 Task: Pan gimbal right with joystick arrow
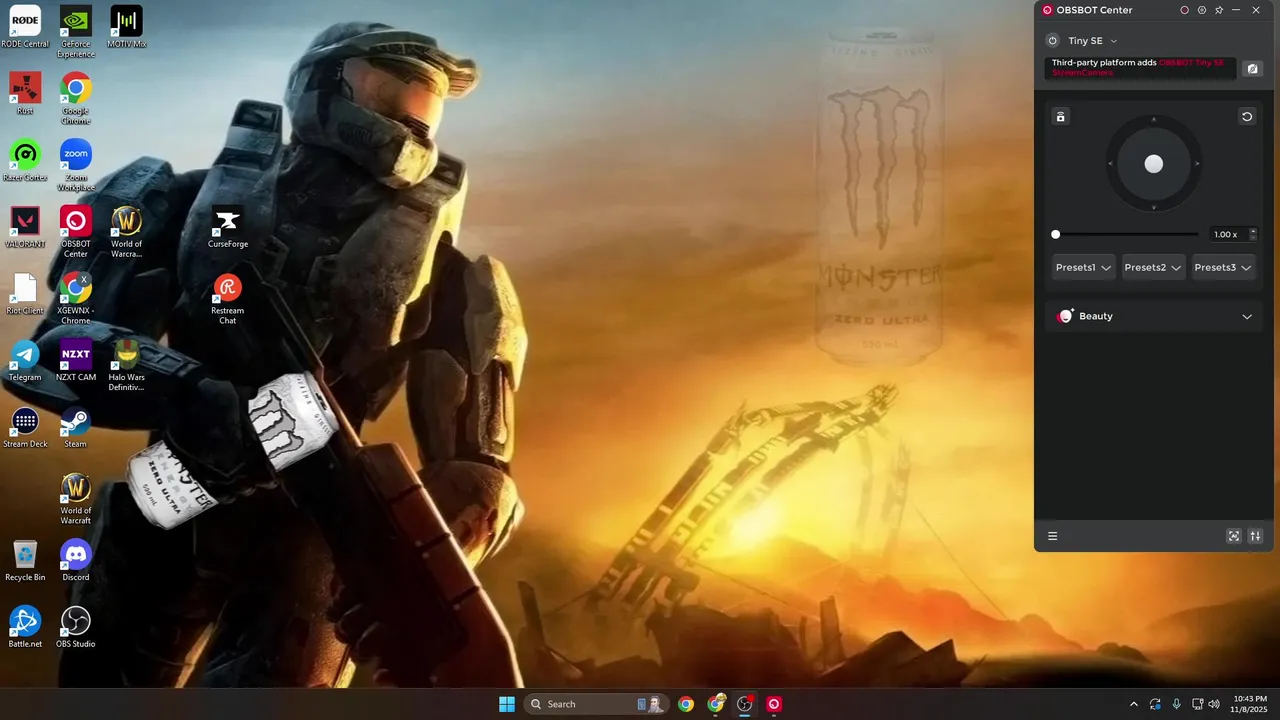[x=1198, y=164]
